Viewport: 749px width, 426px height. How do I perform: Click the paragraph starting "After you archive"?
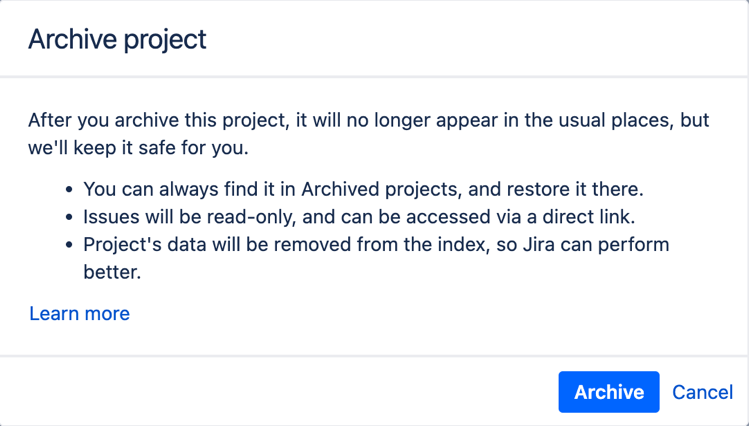pos(368,134)
